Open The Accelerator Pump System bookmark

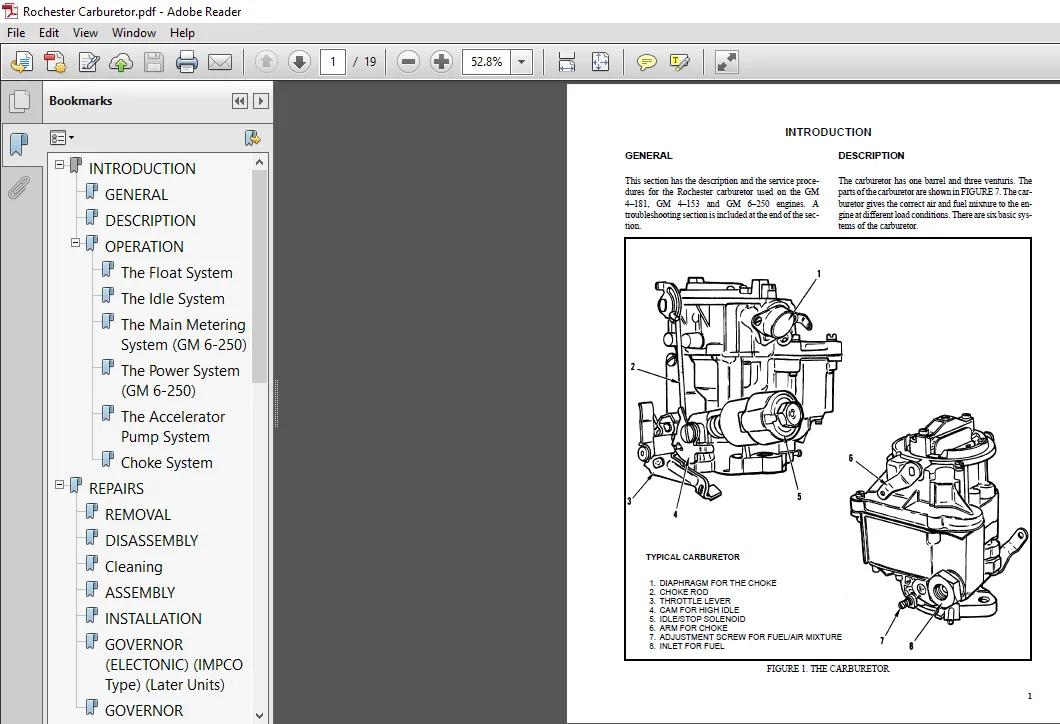[x=173, y=427]
